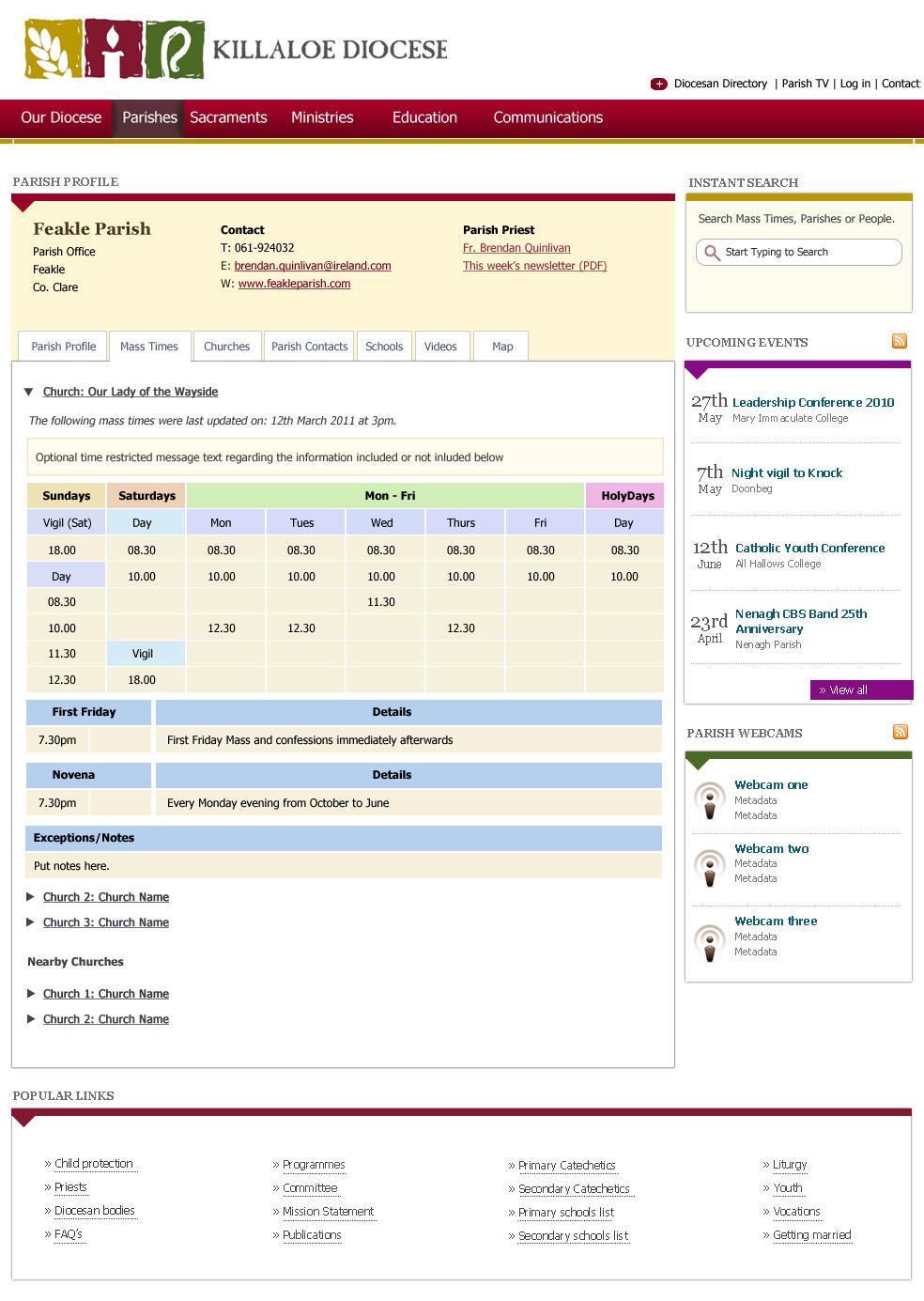Expand Nearby Churches Church 2 entry

31,1019
